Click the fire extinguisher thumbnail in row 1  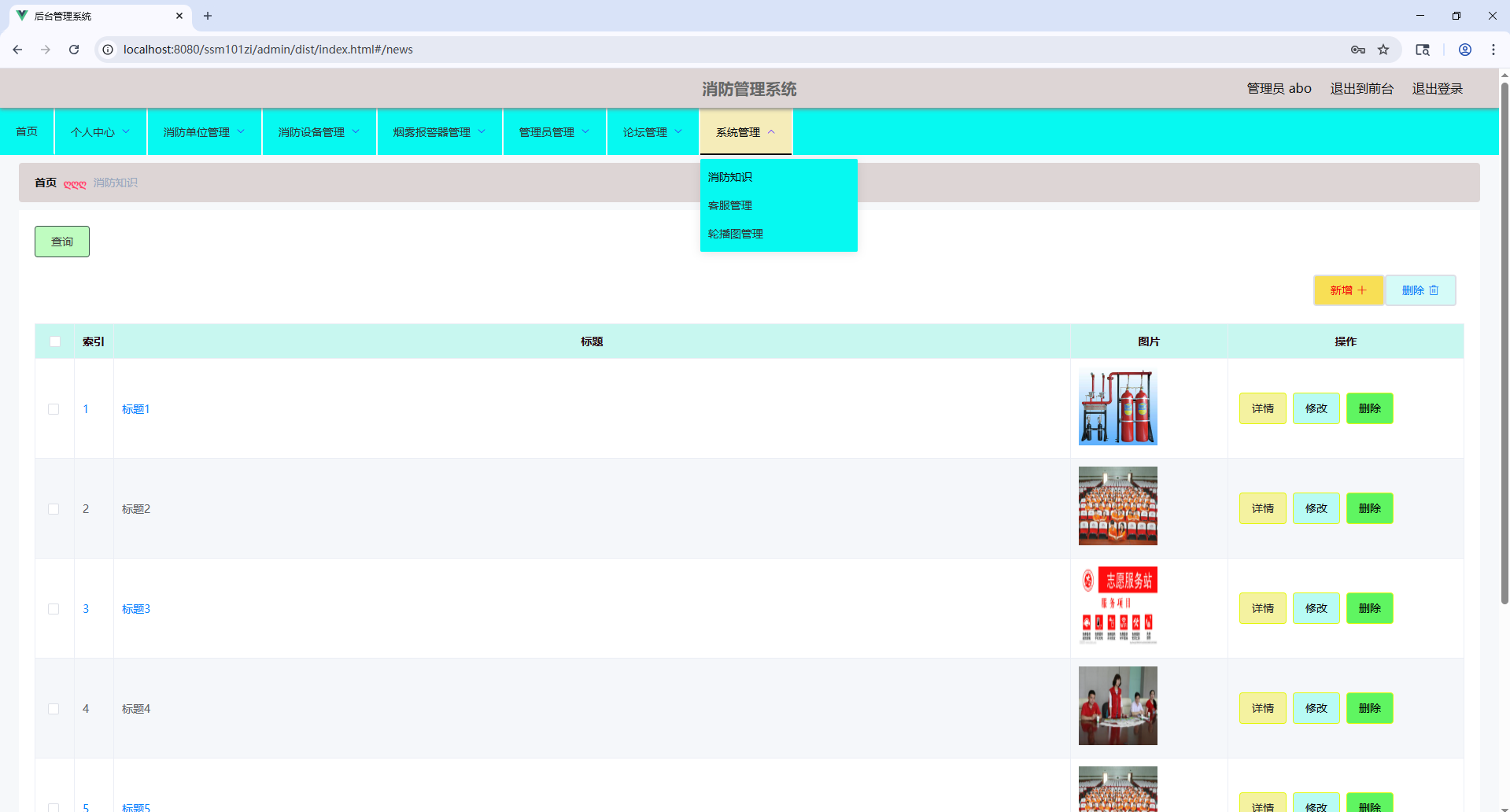coord(1118,406)
